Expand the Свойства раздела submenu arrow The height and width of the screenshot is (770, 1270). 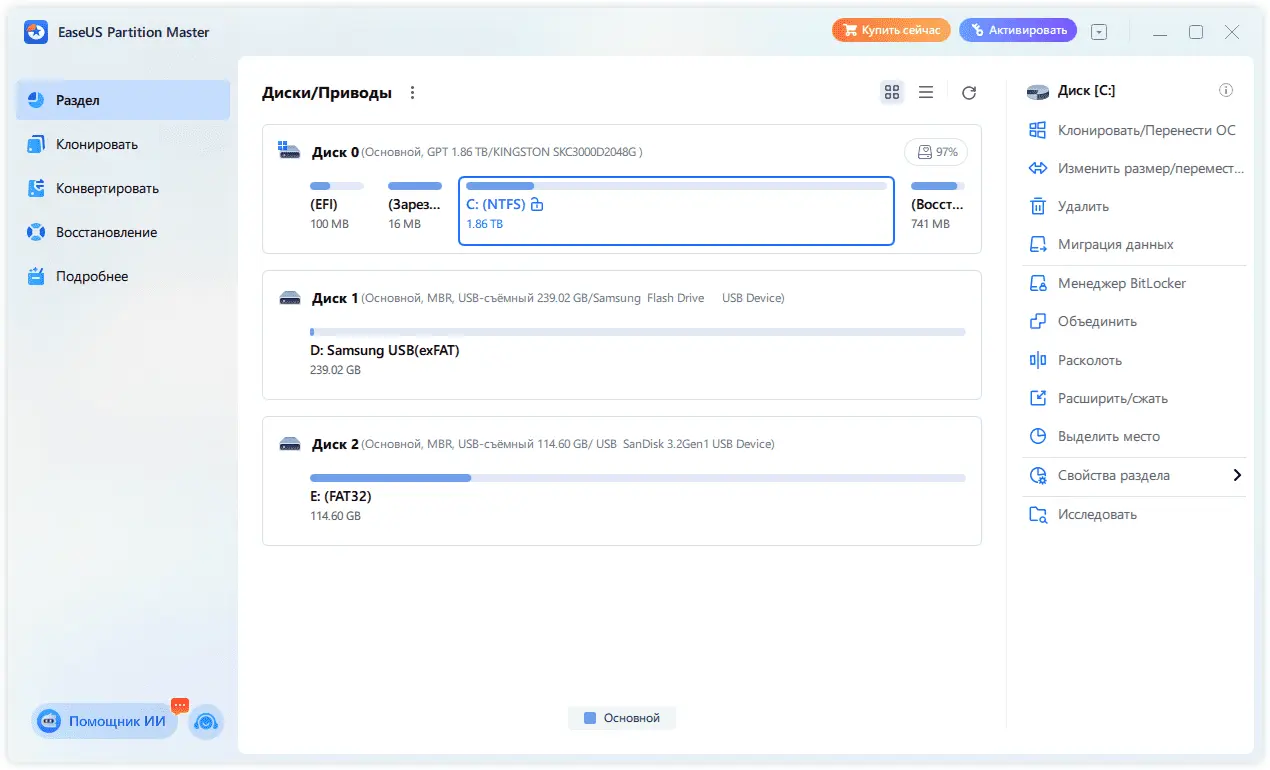[x=1237, y=476]
